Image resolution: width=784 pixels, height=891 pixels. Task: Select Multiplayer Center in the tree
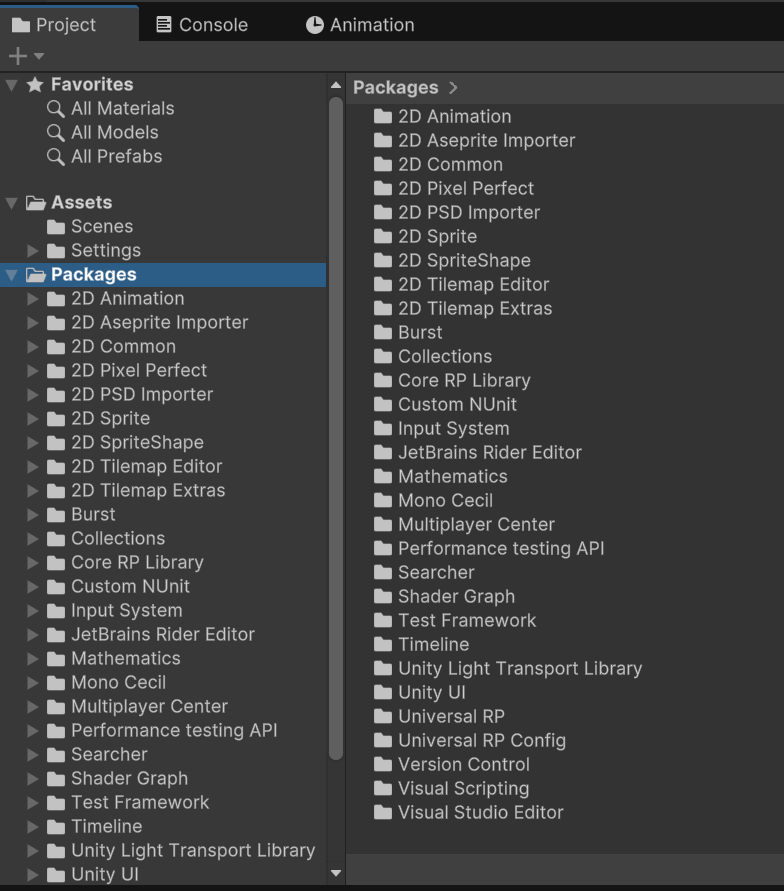tap(163, 706)
